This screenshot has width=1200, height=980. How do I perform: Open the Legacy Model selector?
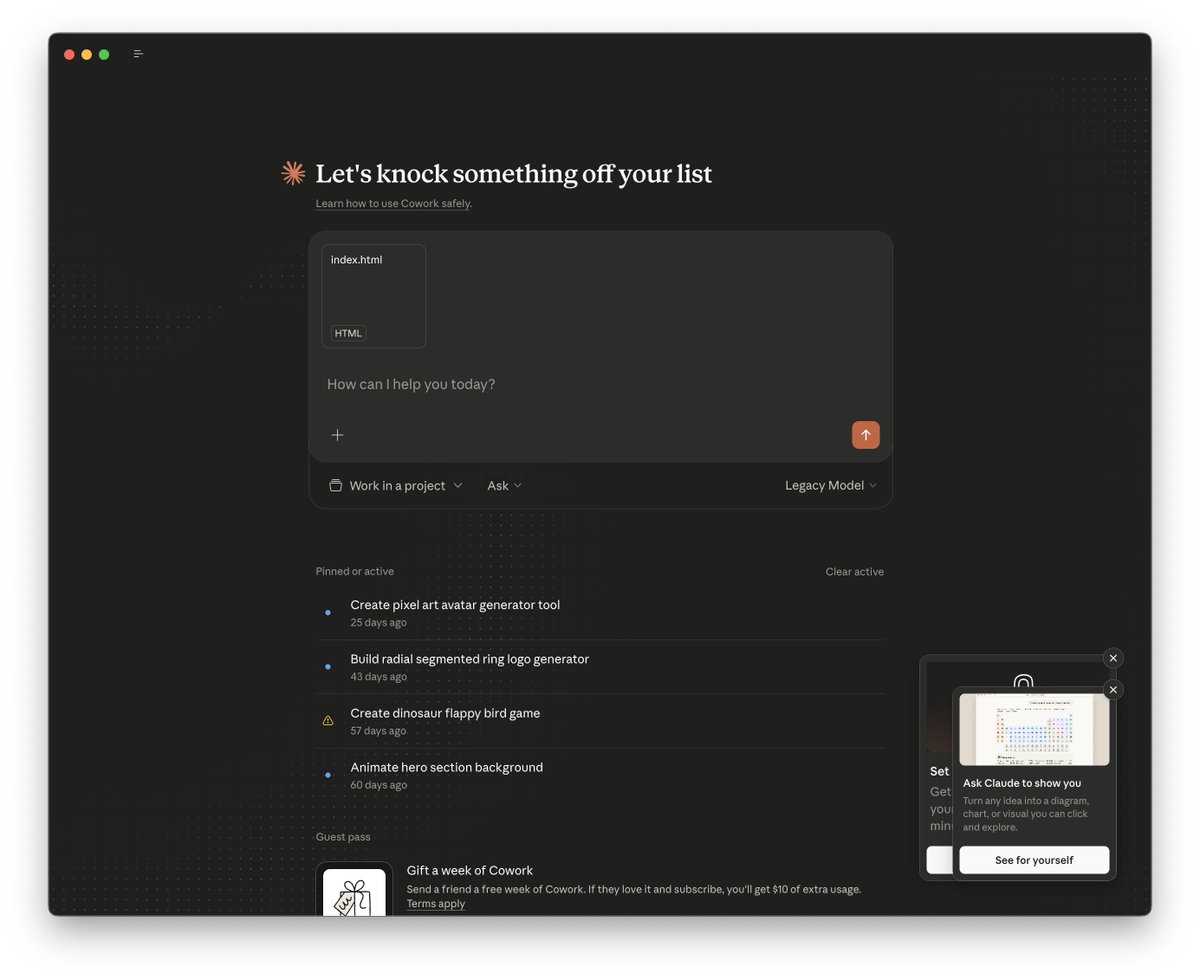[x=830, y=485]
